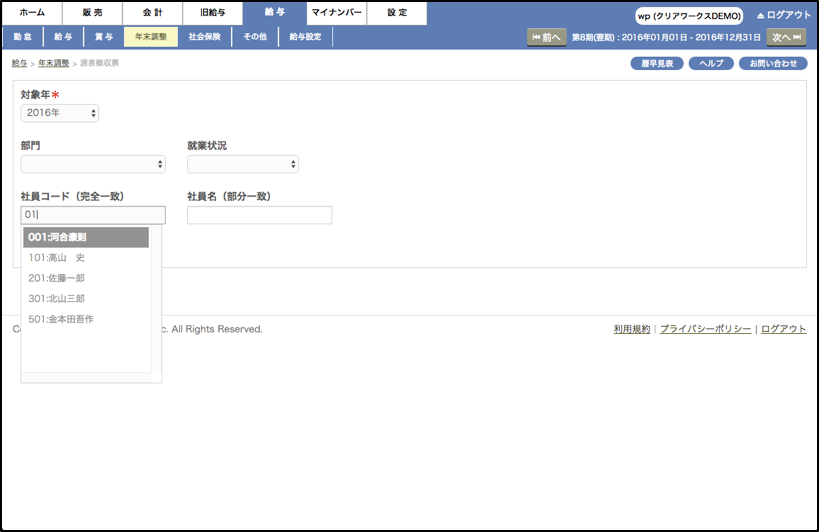Open the 販売 main tab
The width and height of the screenshot is (819, 532).
(92, 13)
